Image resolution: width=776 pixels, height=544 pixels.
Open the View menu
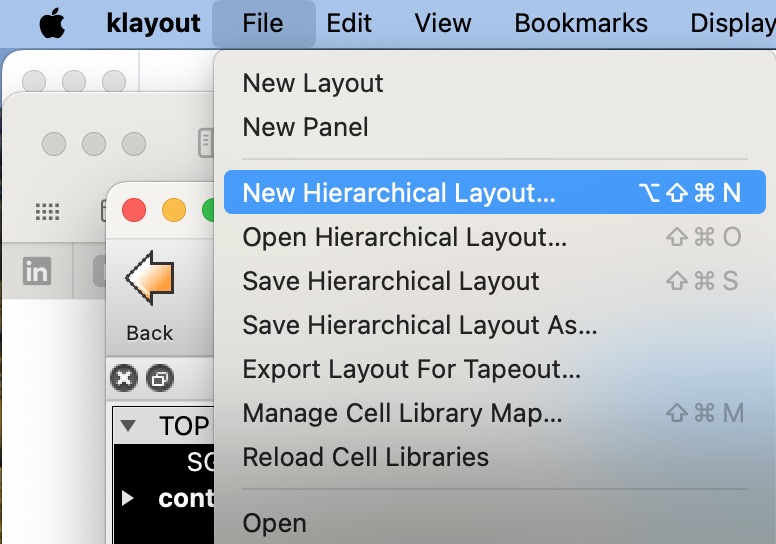(443, 23)
